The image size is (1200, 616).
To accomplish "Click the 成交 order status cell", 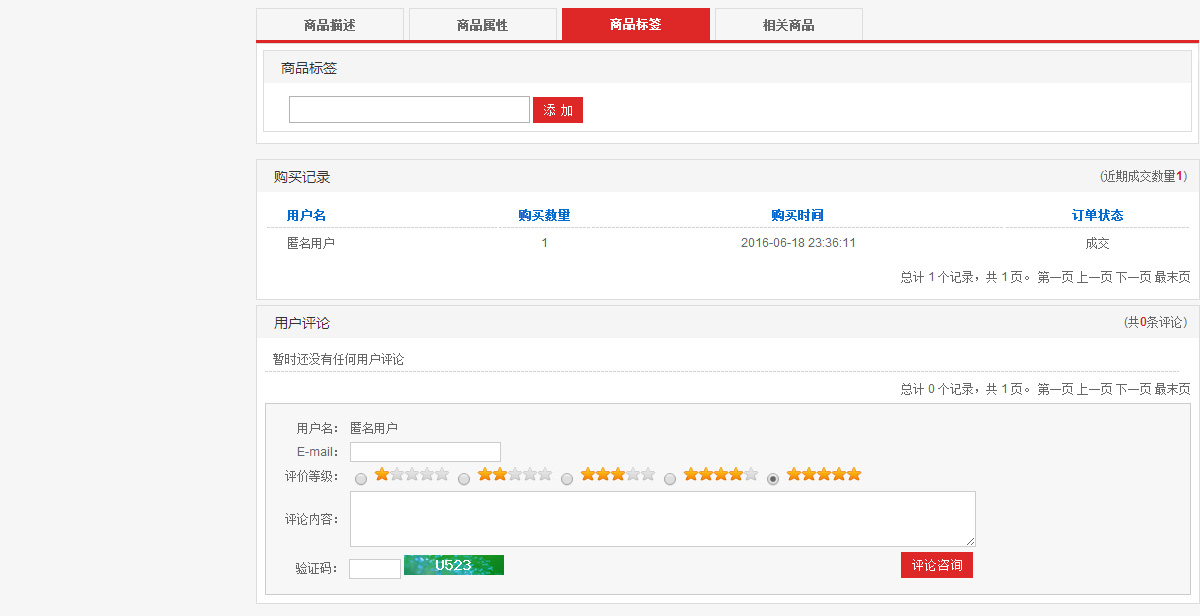I will click(1097, 243).
